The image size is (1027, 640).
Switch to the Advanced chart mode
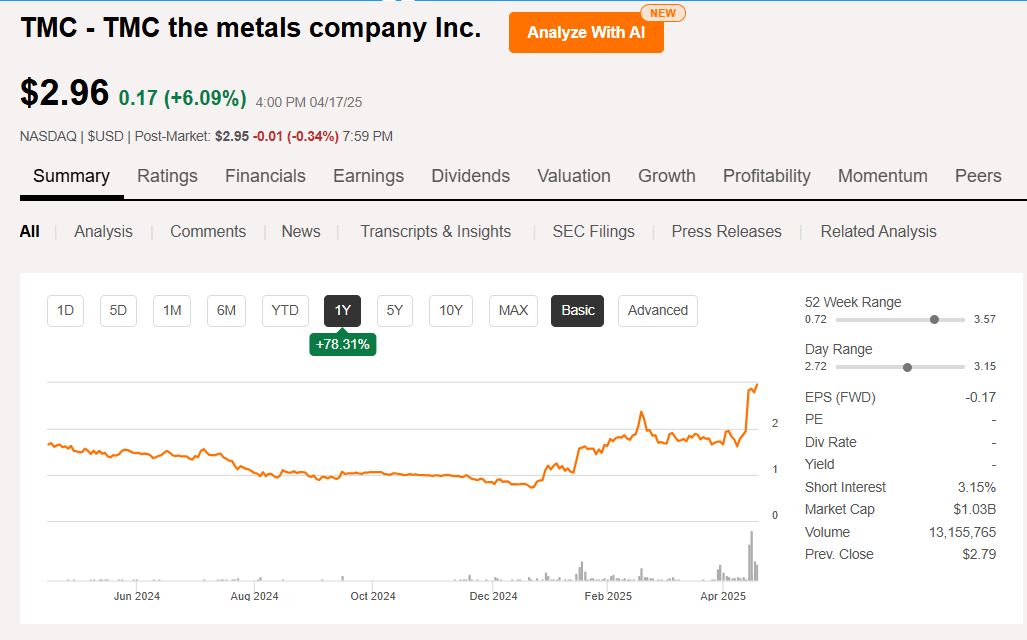tap(657, 311)
